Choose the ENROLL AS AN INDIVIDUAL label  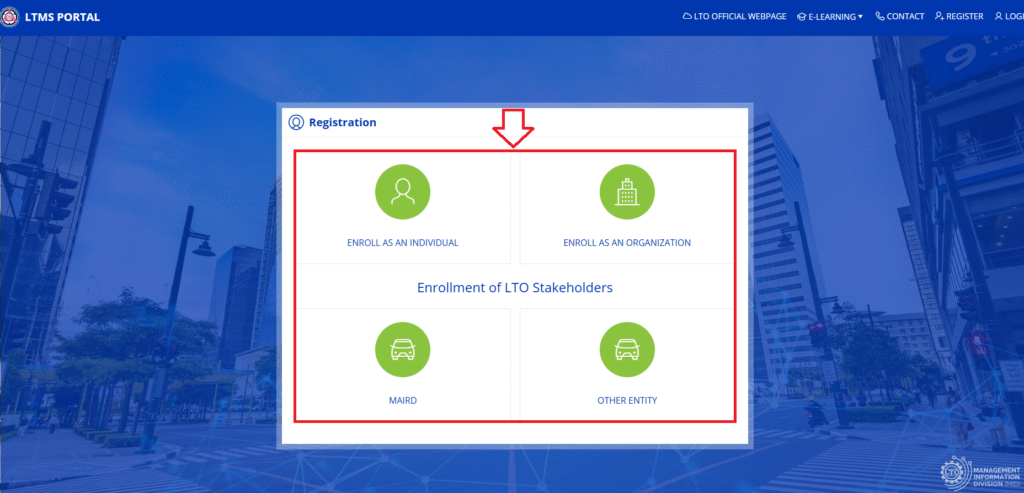(402, 243)
